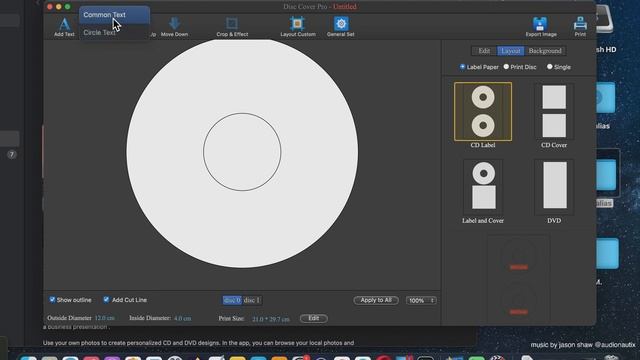Select the Print Disc radio option
Viewport: 640px width, 360px height.
506,67
